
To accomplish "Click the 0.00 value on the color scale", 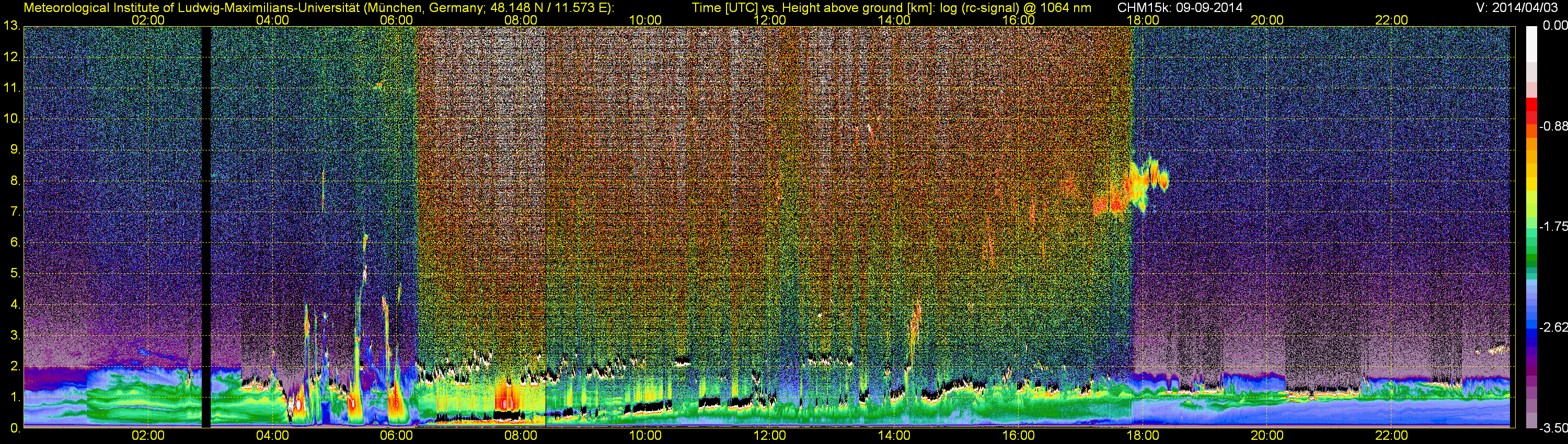I will tap(1553, 26).
